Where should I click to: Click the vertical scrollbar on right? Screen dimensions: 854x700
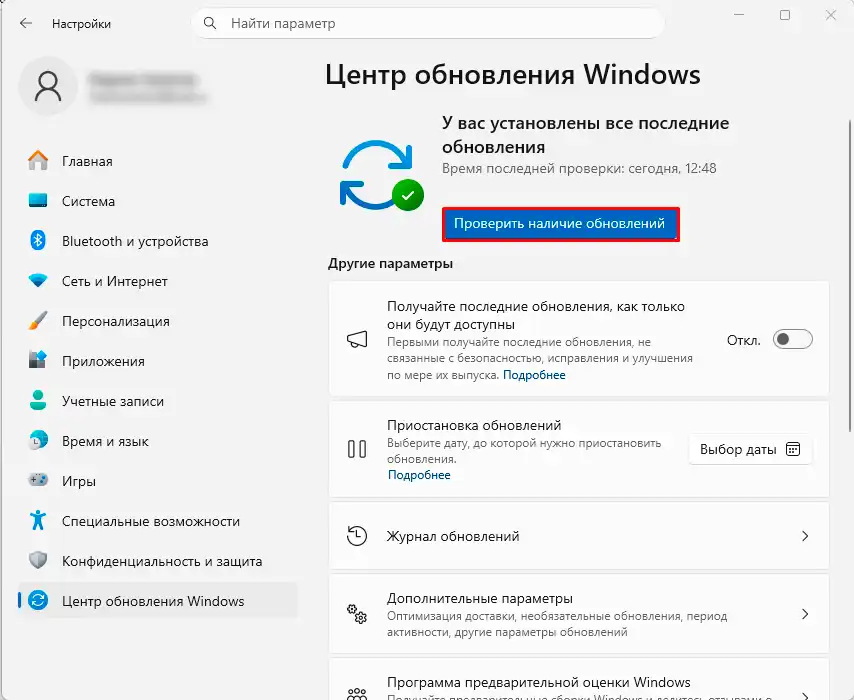click(850, 276)
